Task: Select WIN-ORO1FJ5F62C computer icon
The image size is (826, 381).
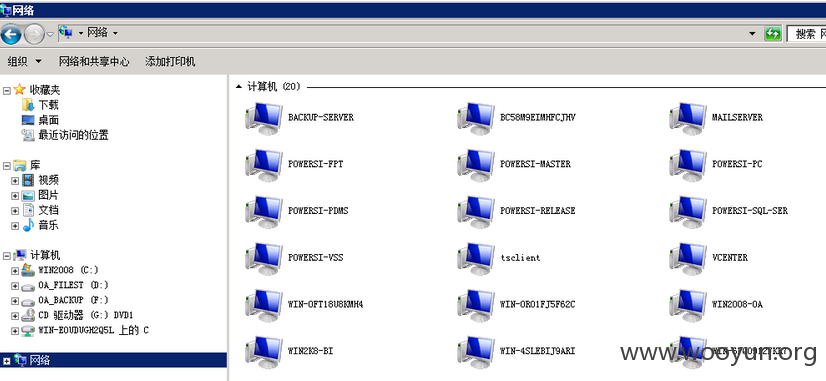Action: pos(476,305)
